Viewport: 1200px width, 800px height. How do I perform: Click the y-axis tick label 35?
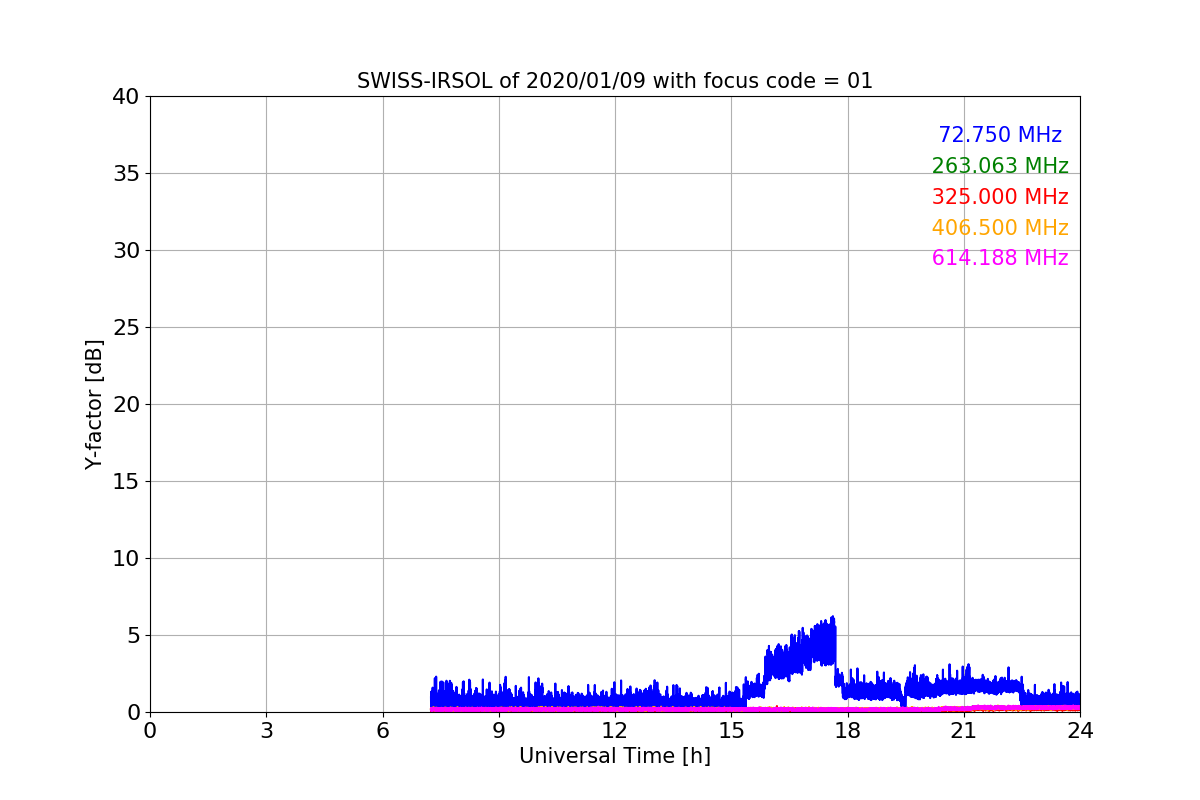126,174
